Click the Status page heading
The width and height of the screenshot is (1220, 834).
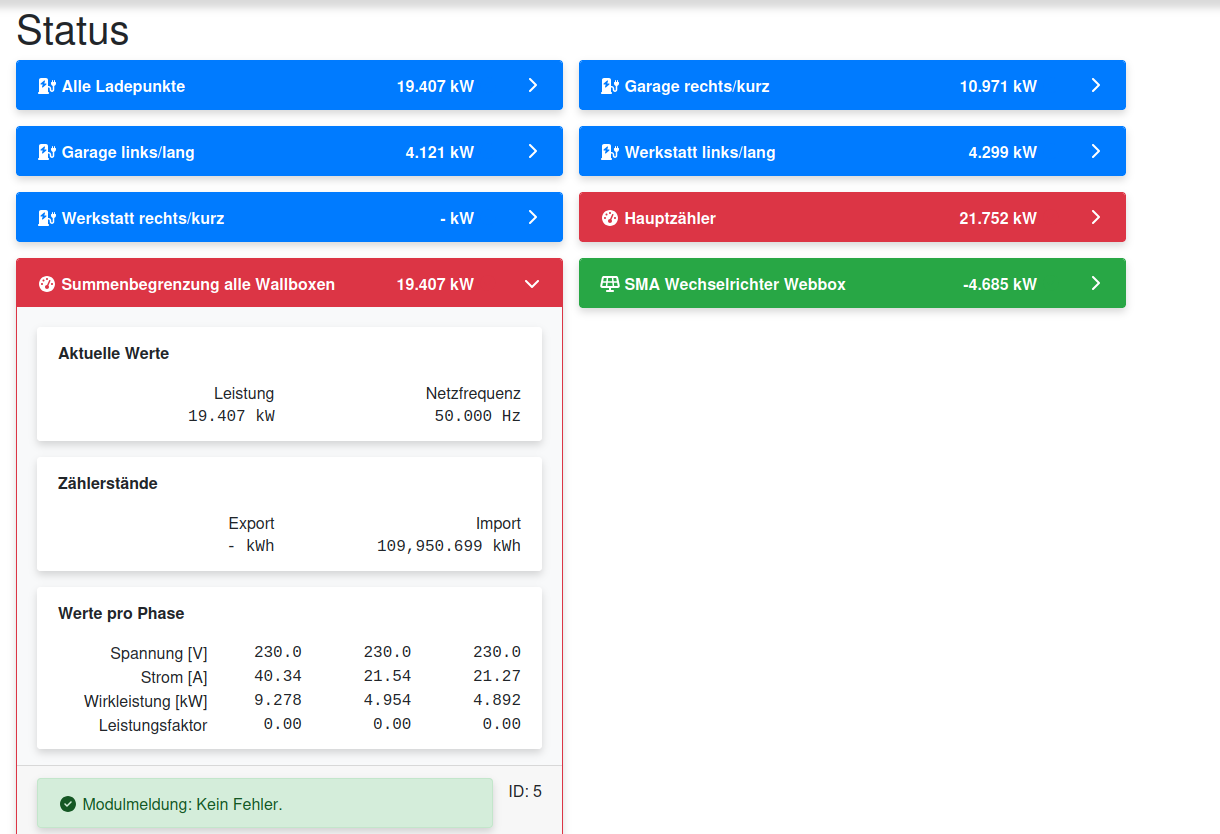pos(73,30)
